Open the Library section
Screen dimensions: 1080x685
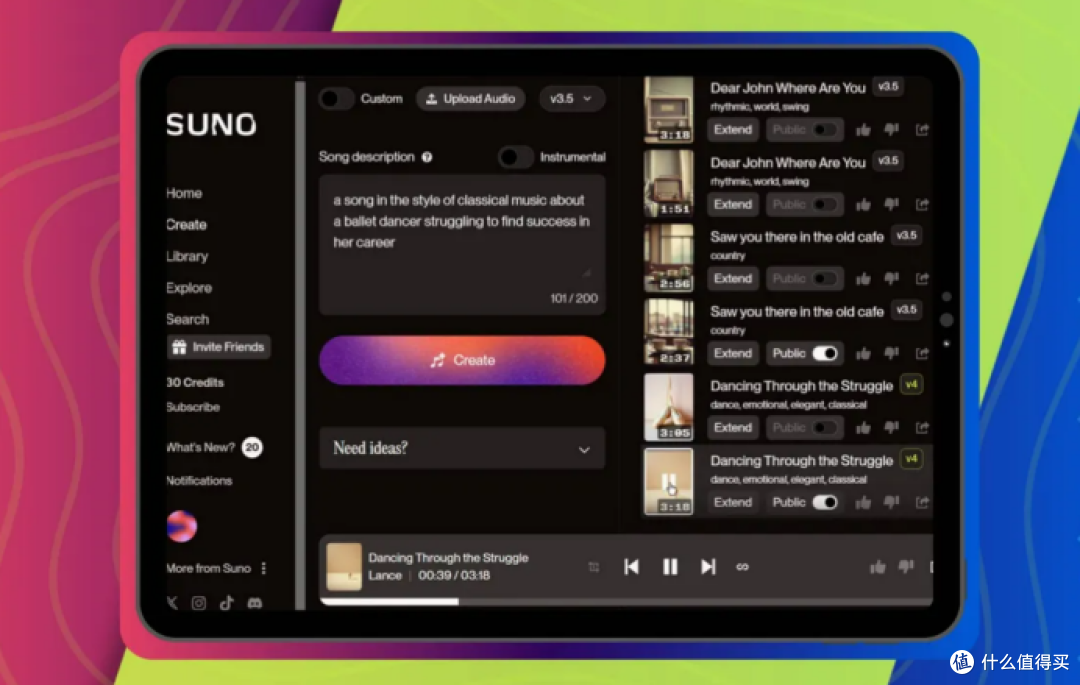[x=187, y=256]
